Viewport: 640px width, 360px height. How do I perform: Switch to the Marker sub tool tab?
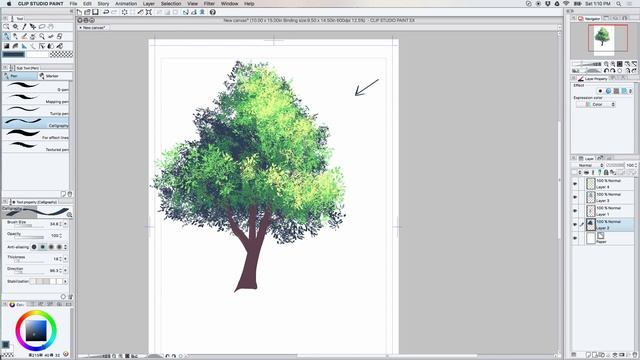(54, 76)
